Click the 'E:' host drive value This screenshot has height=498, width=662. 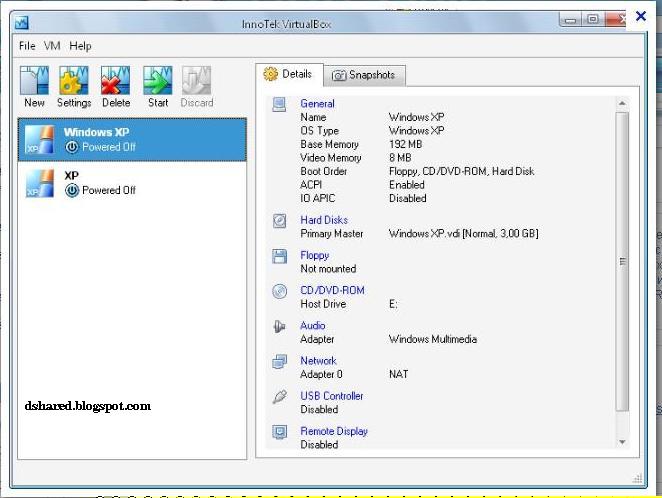click(393, 304)
